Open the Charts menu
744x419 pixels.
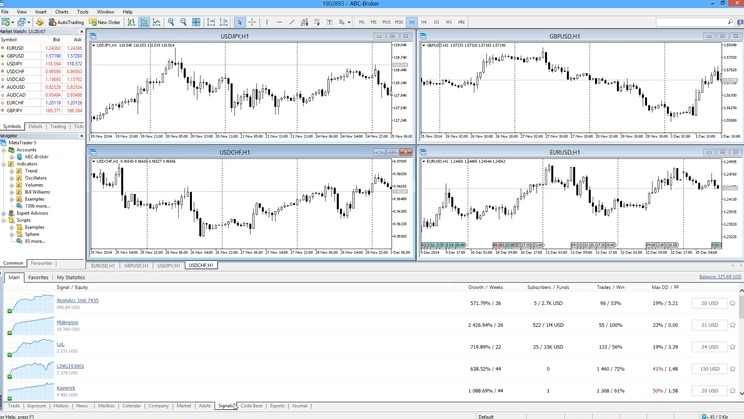62,12
